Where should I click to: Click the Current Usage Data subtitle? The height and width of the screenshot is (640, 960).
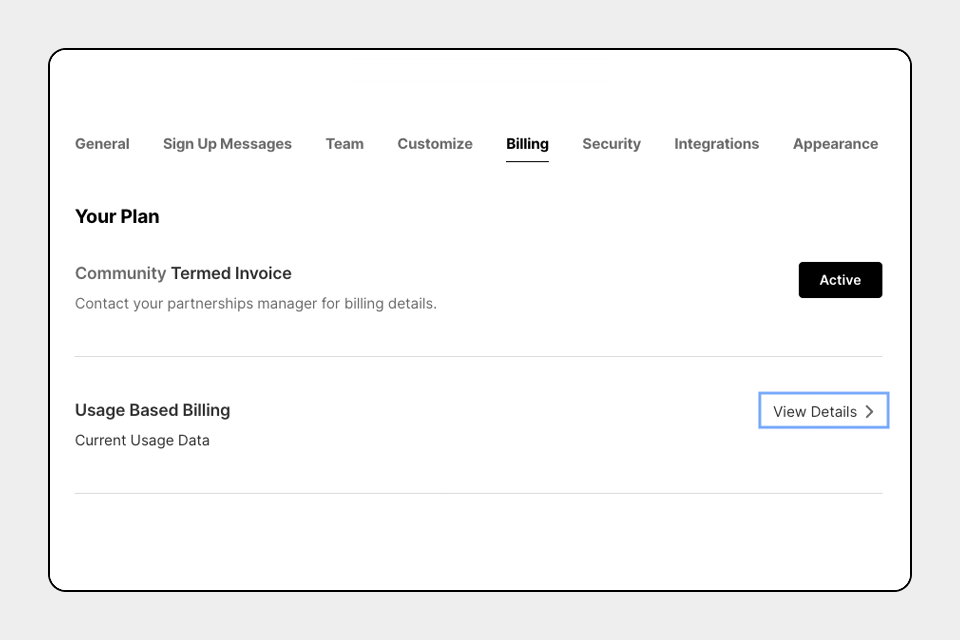pyautogui.click(x=142, y=440)
